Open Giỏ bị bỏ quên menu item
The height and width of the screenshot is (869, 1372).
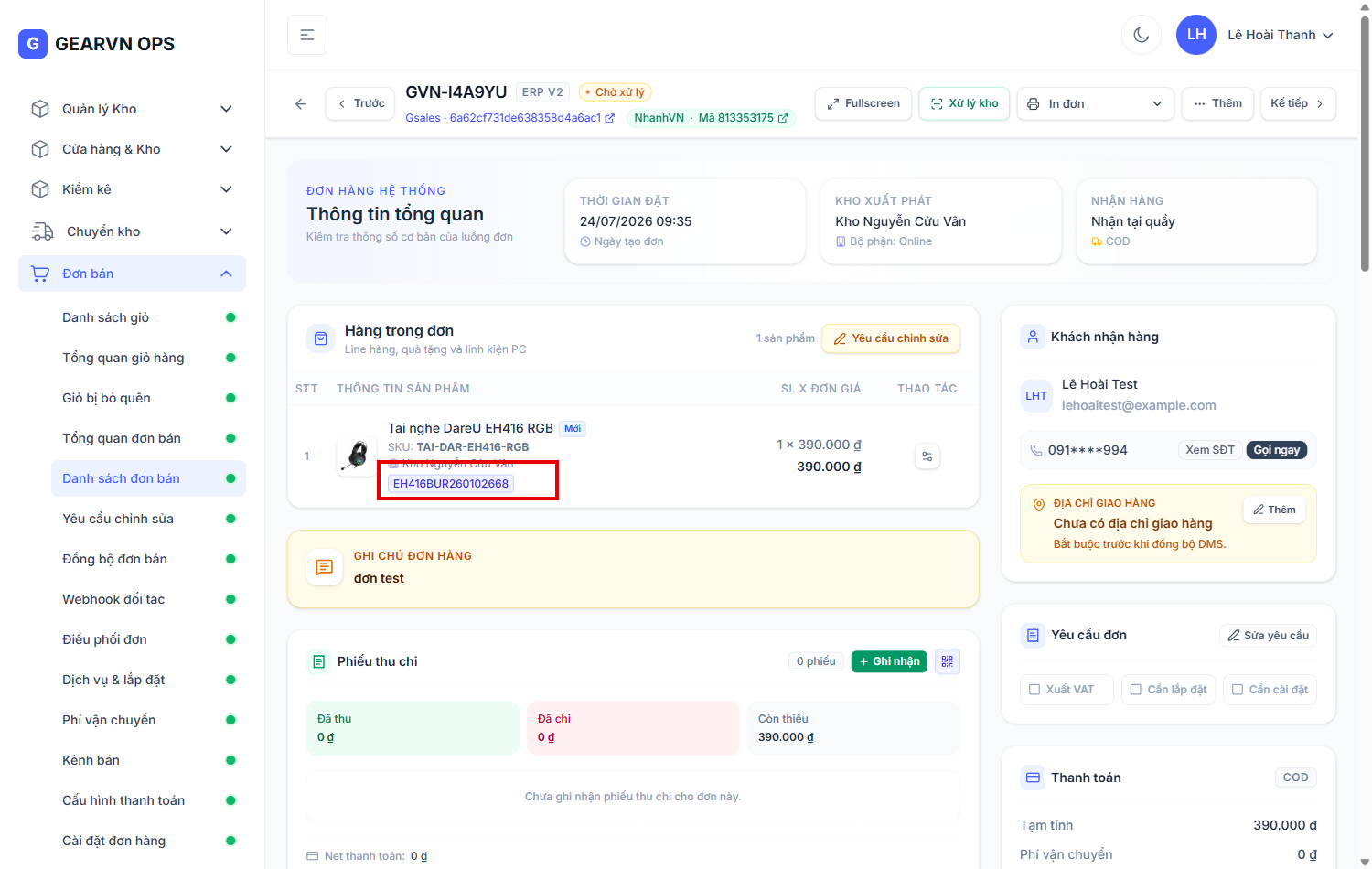coord(148,398)
